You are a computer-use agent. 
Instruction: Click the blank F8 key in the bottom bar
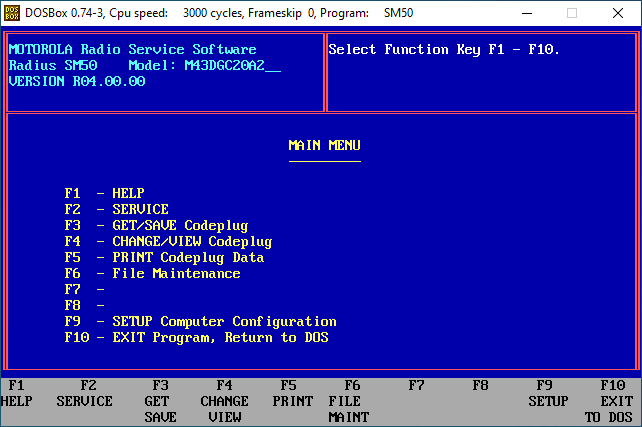click(480, 386)
